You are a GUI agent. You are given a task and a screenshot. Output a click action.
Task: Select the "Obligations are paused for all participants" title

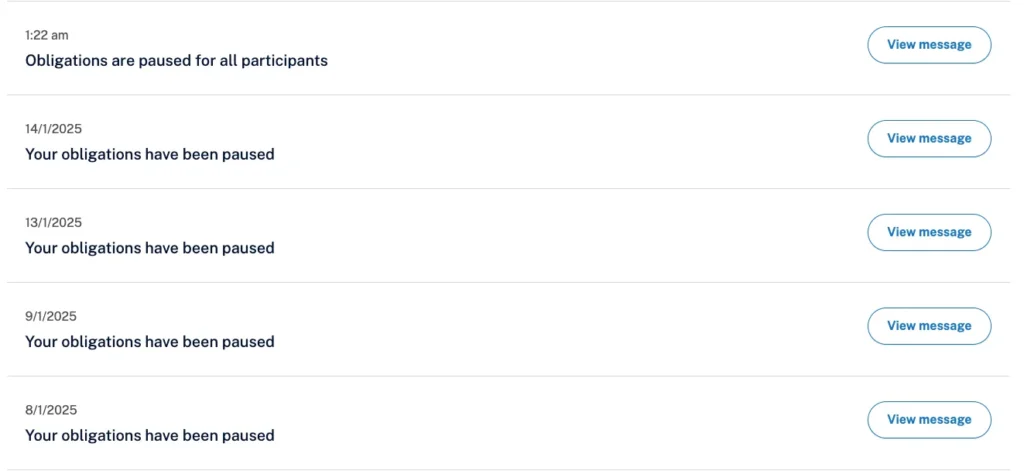pos(176,61)
